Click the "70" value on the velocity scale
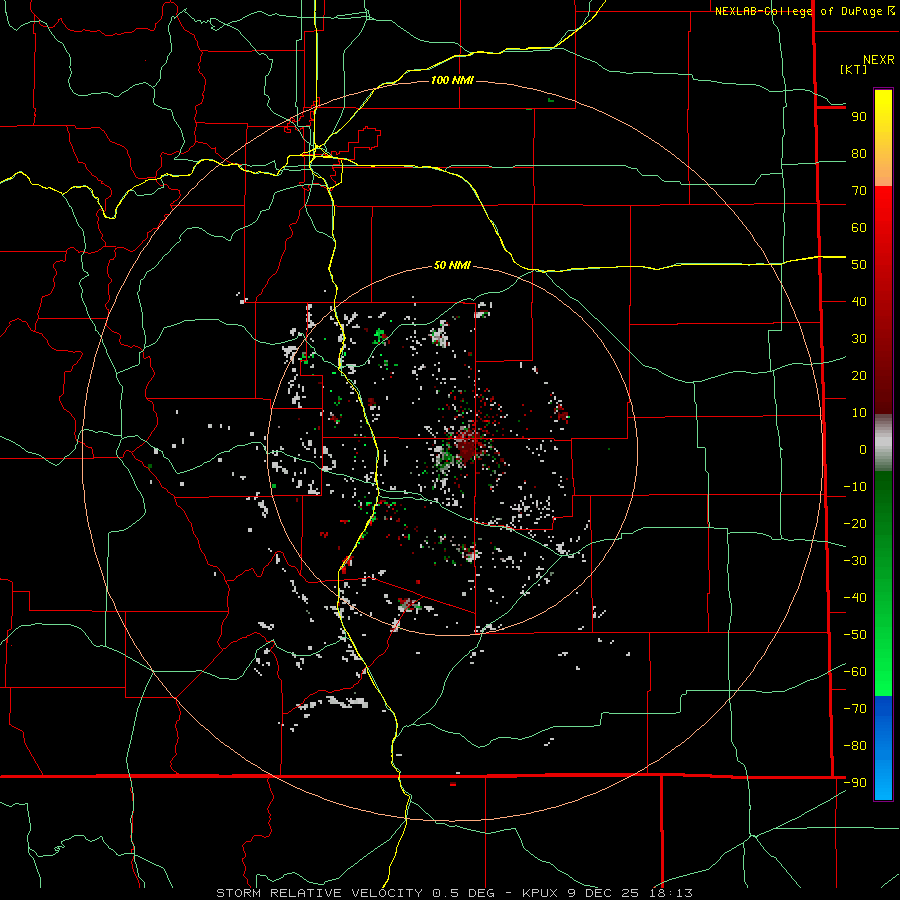900x900 pixels. point(859,191)
